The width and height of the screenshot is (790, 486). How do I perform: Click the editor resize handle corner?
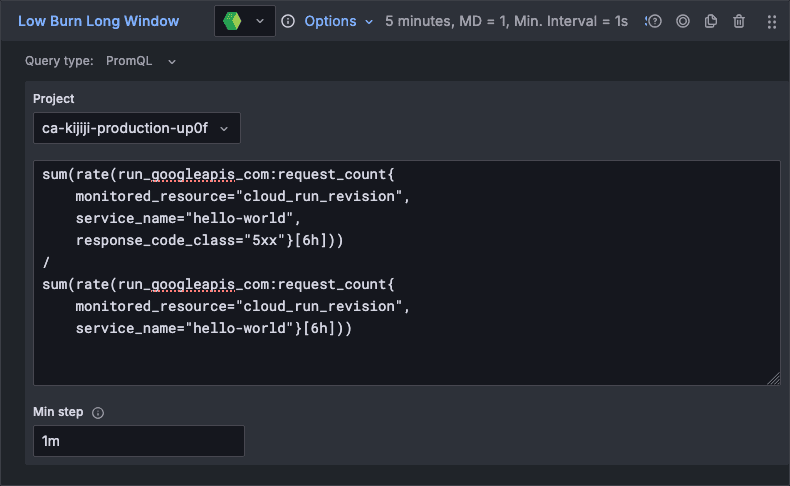click(x=773, y=378)
